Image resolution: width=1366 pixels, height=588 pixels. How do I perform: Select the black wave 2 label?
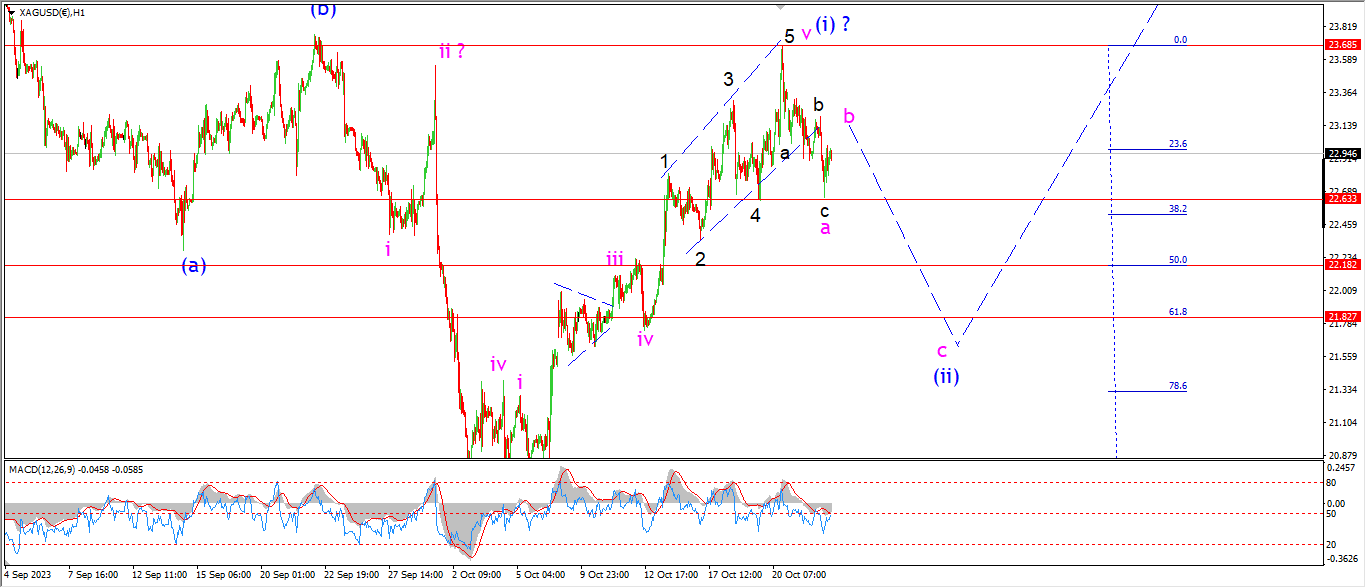click(x=700, y=259)
